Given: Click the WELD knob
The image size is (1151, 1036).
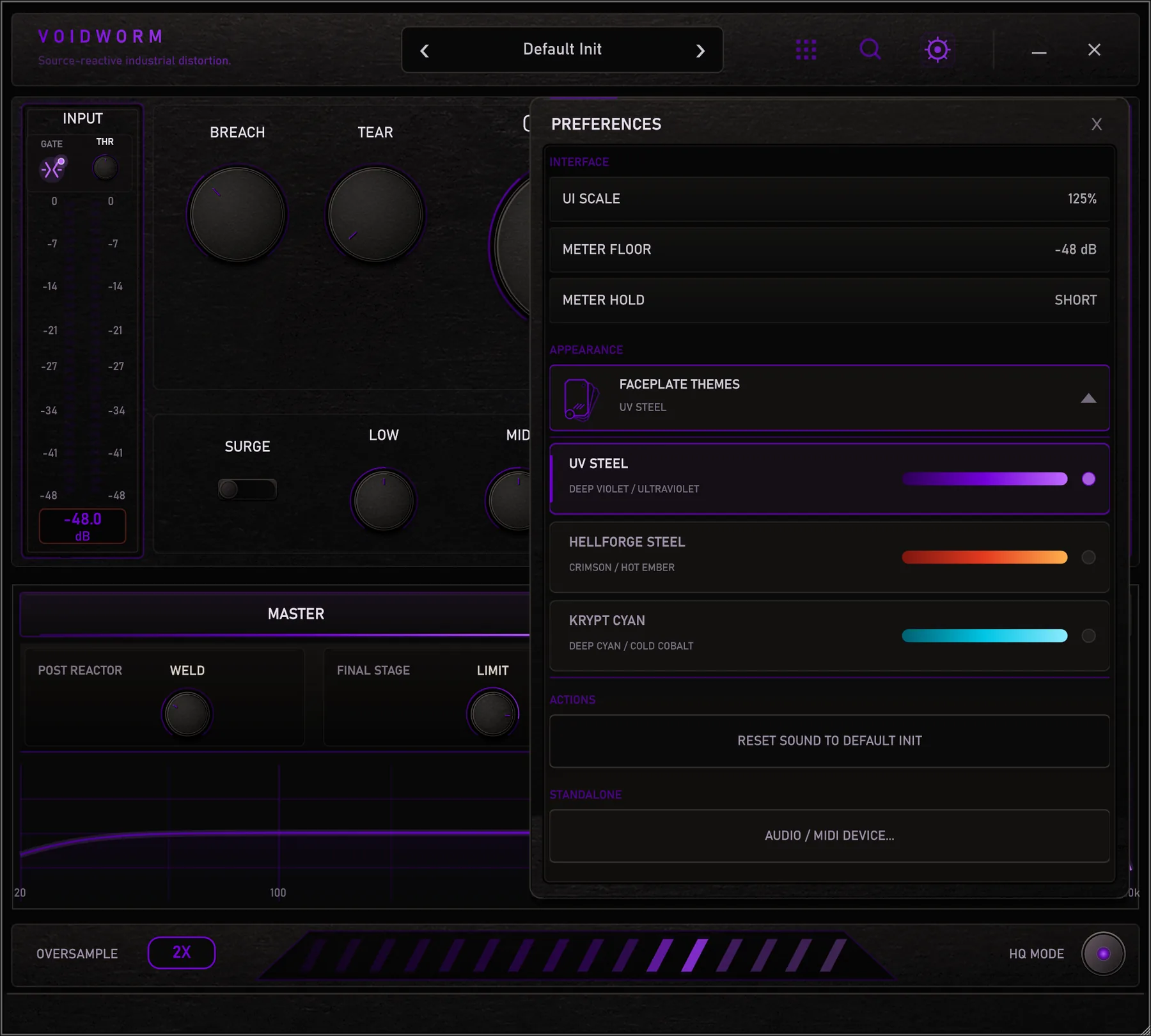Looking at the screenshot, I should pos(187,714).
